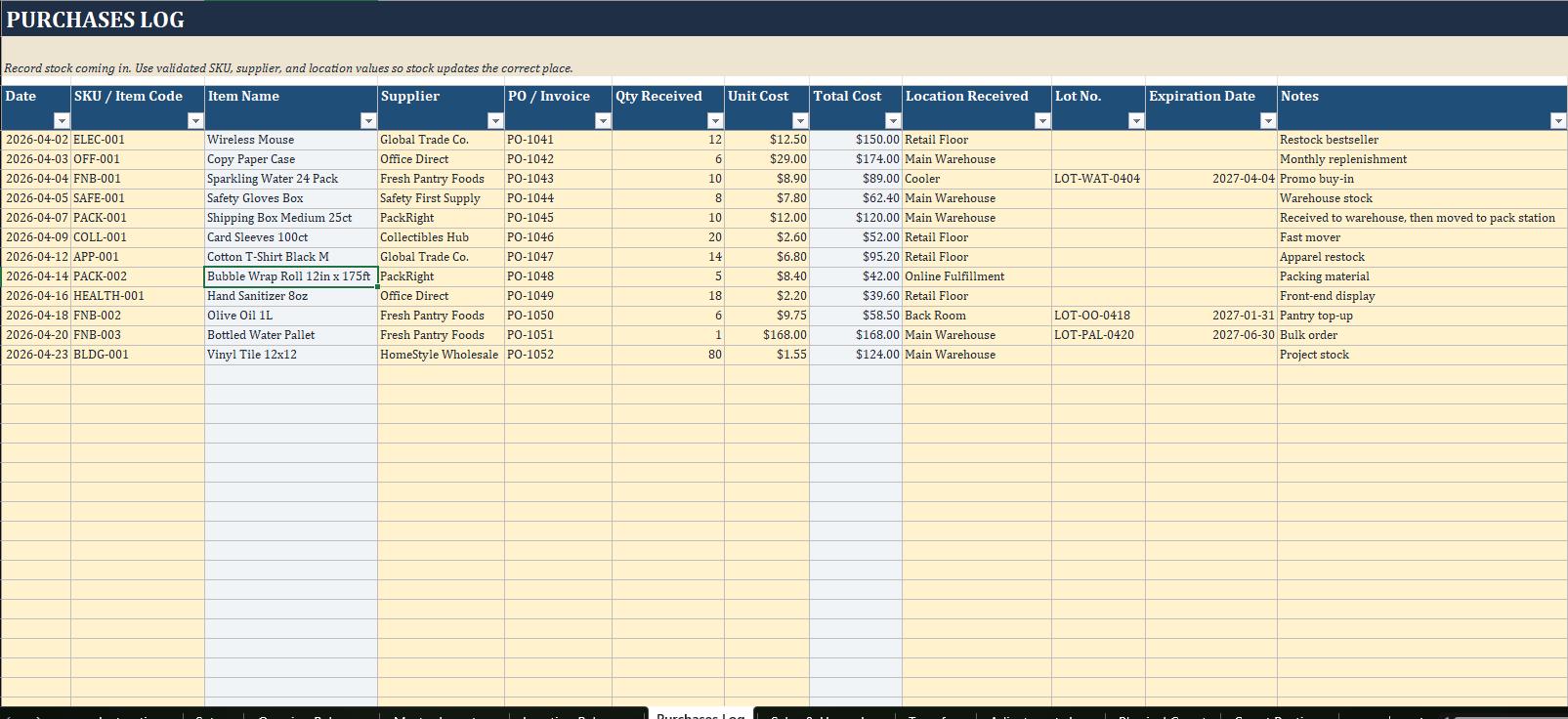Screen dimensions: 1568x719
Task: Open the Item Name filter dropdown
Action: pos(368,120)
